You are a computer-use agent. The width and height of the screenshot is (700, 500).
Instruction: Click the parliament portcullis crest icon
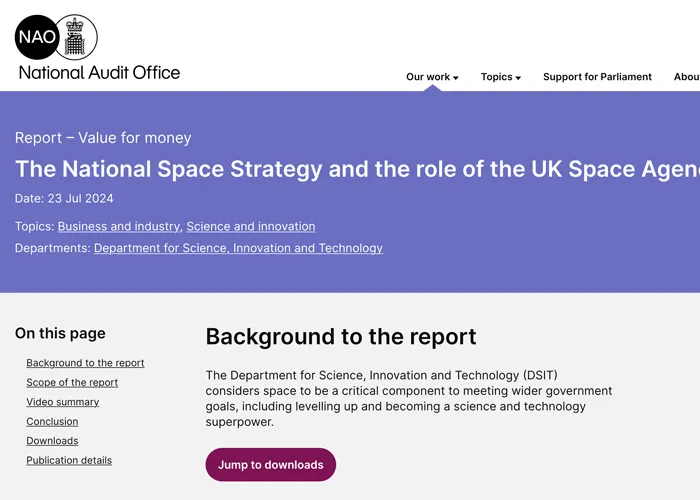tap(75, 37)
